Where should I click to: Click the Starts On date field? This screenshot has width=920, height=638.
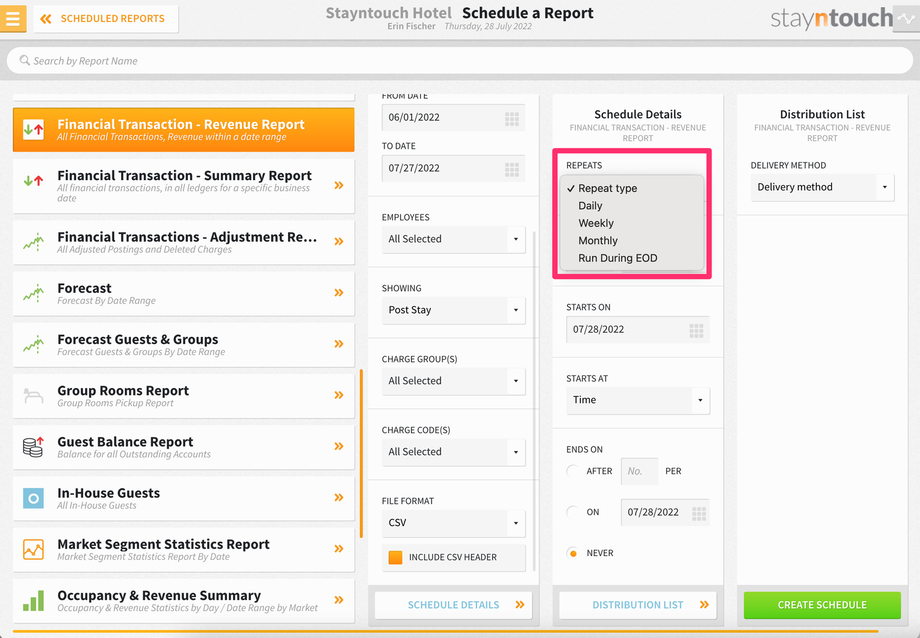point(638,330)
